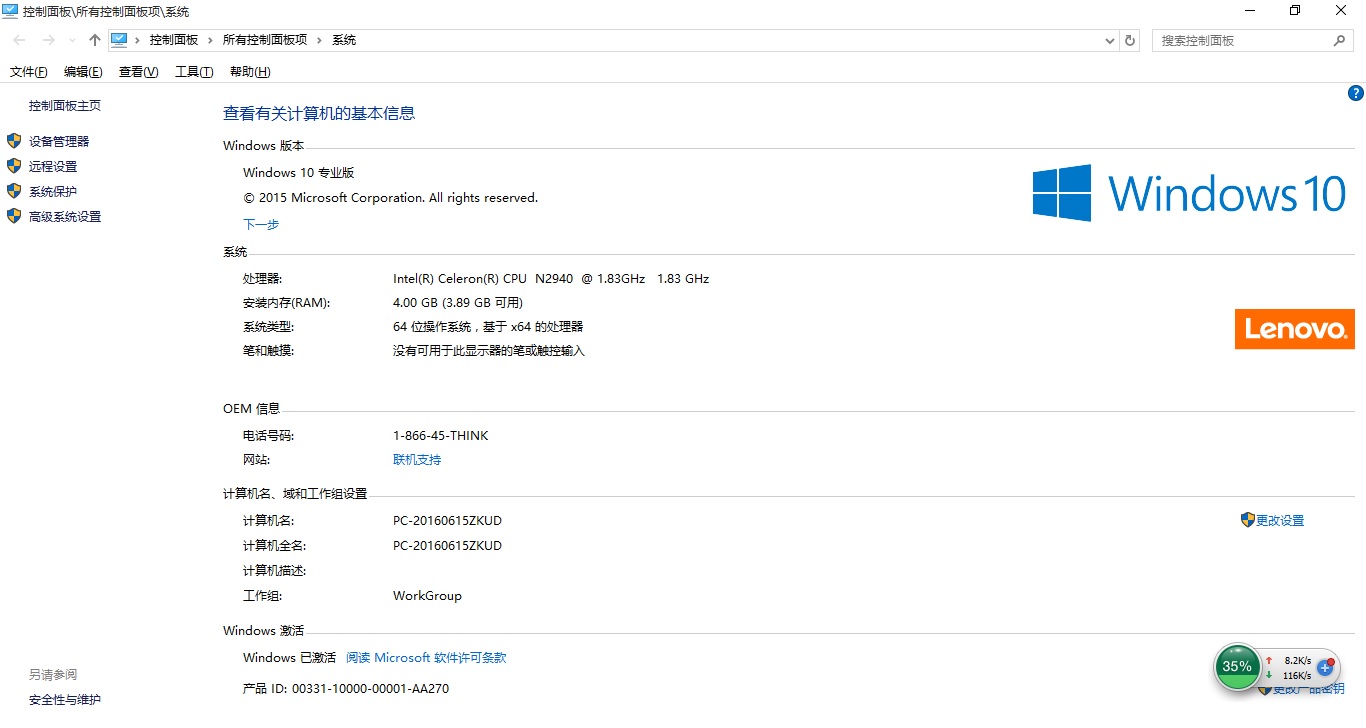Open 设备管理器 link

pyautogui.click(x=59, y=142)
